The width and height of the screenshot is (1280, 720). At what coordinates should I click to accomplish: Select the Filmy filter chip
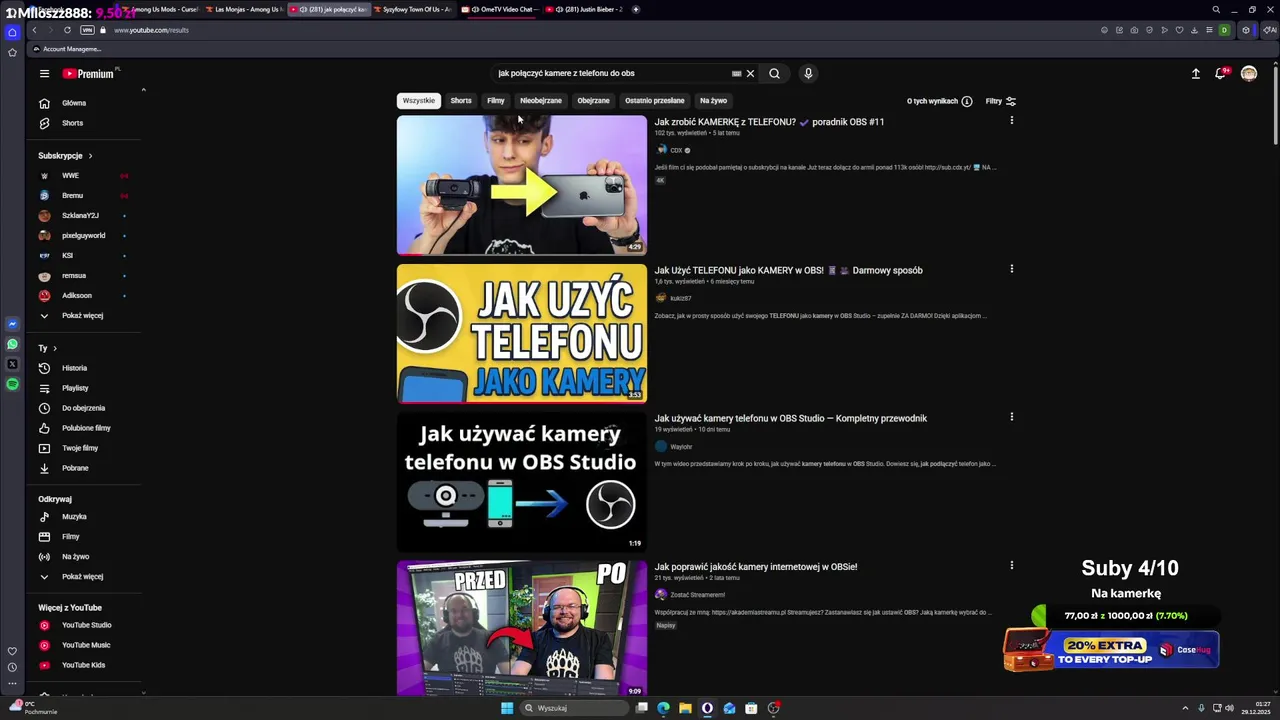coord(496,101)
